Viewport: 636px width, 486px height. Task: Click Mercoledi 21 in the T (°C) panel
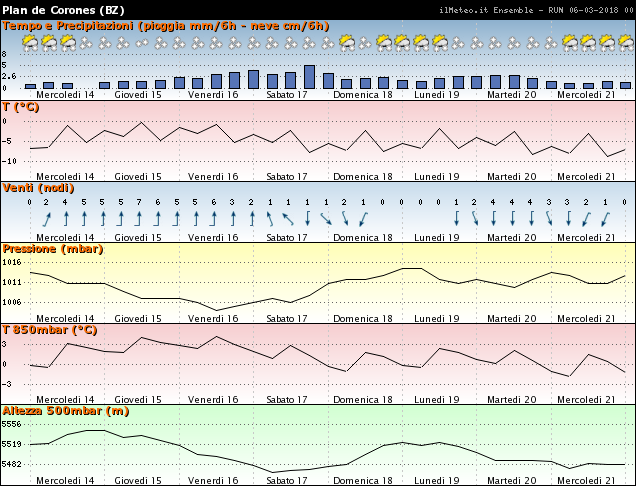coord(586,176)
